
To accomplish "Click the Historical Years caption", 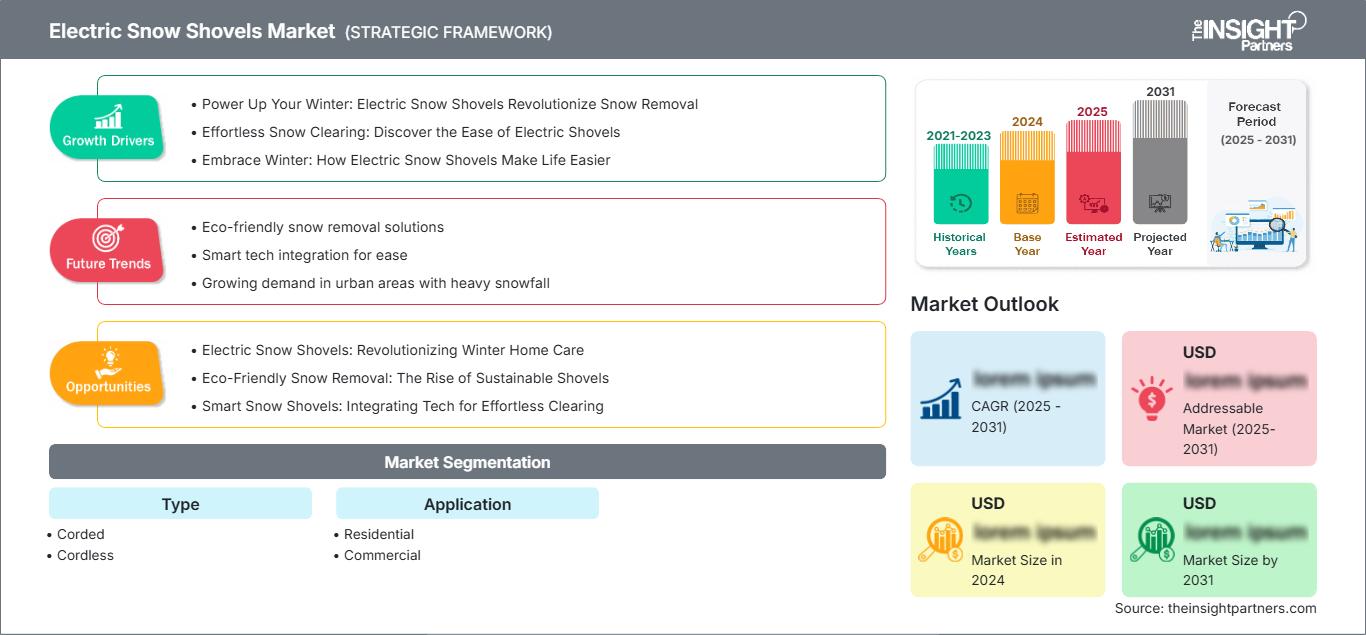I will tap(960, 244).
